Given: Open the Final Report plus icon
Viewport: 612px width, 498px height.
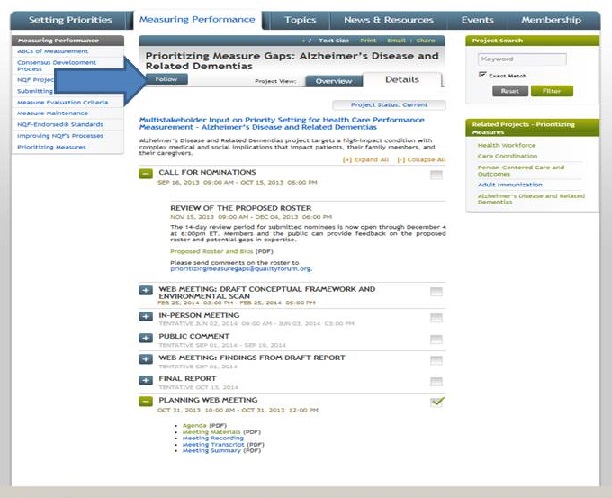Looking at the screenshot, I should [x=146, y=381].
